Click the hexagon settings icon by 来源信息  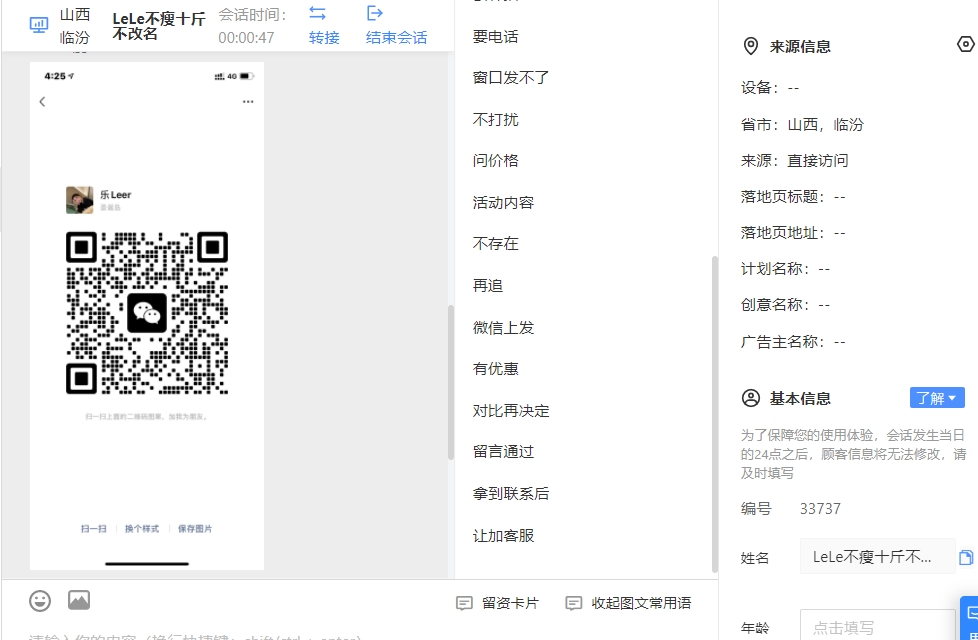pos(966,44)
